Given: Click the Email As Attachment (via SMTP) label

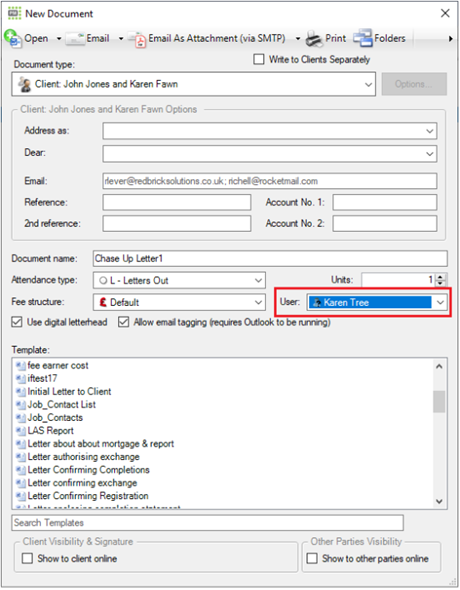Looking at the screenshot, I should (x=217, y=38).
